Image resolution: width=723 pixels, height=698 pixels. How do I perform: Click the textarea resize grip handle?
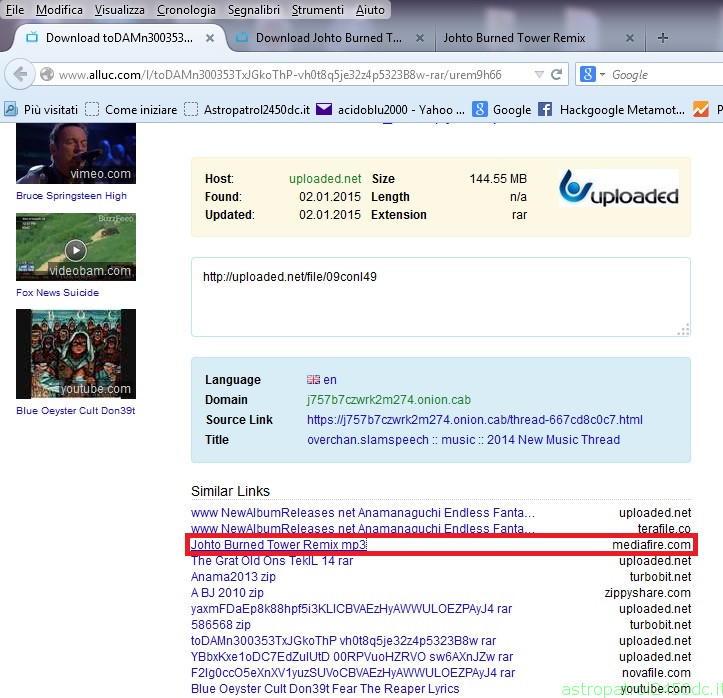point(683,330)
